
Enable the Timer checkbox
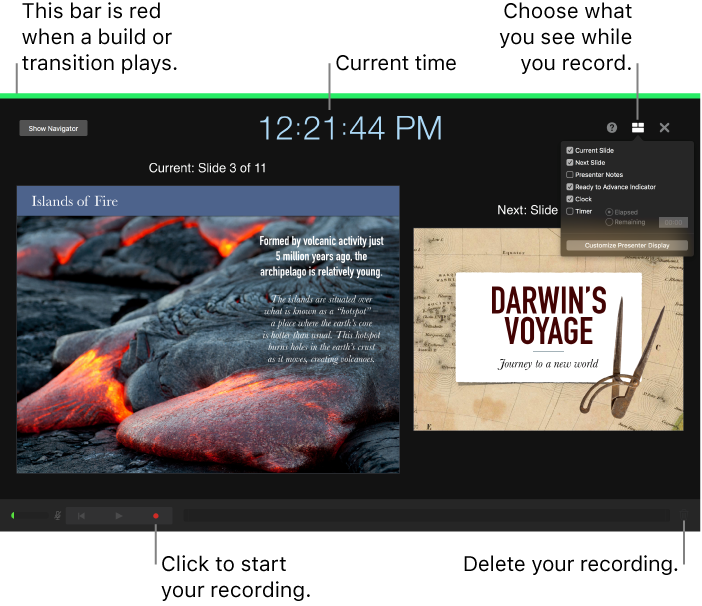[569, 211]
